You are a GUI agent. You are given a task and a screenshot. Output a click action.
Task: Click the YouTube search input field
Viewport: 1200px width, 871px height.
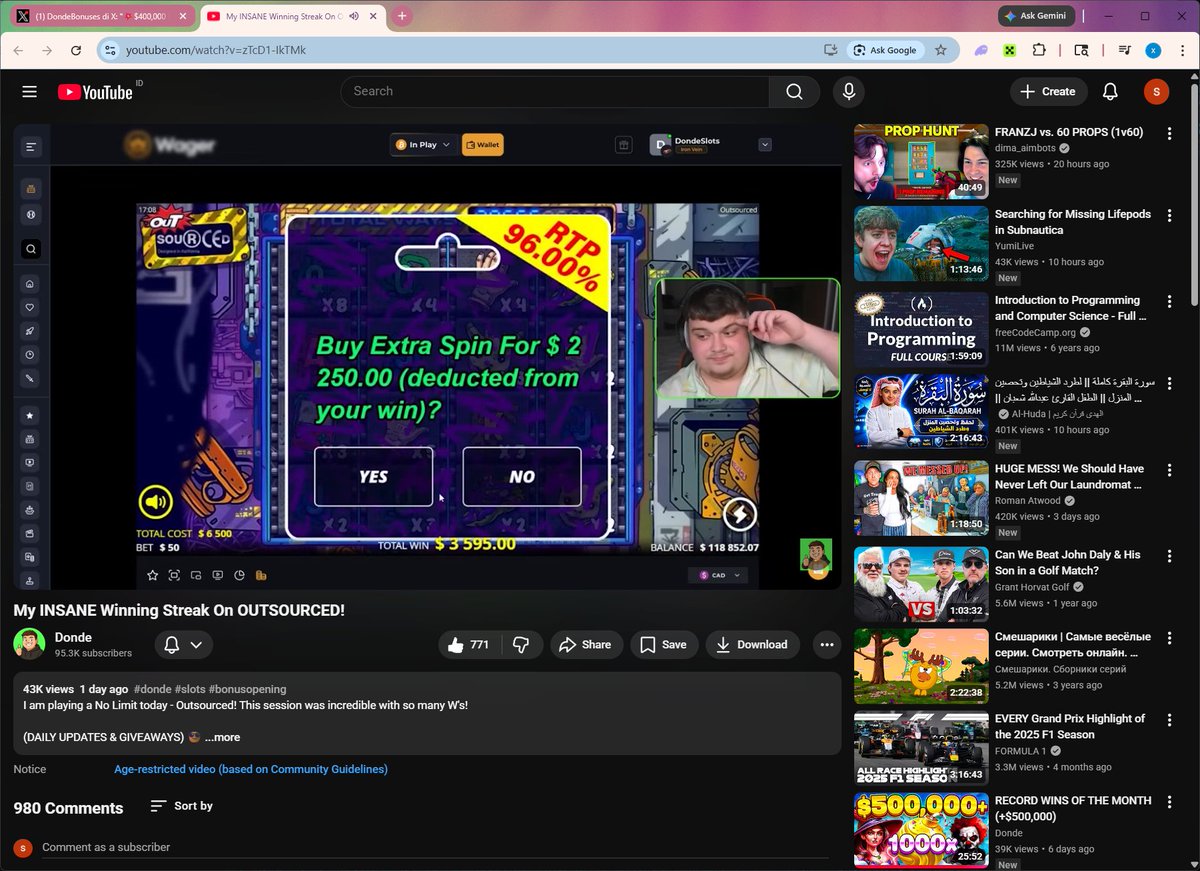[x=555, y=91]
